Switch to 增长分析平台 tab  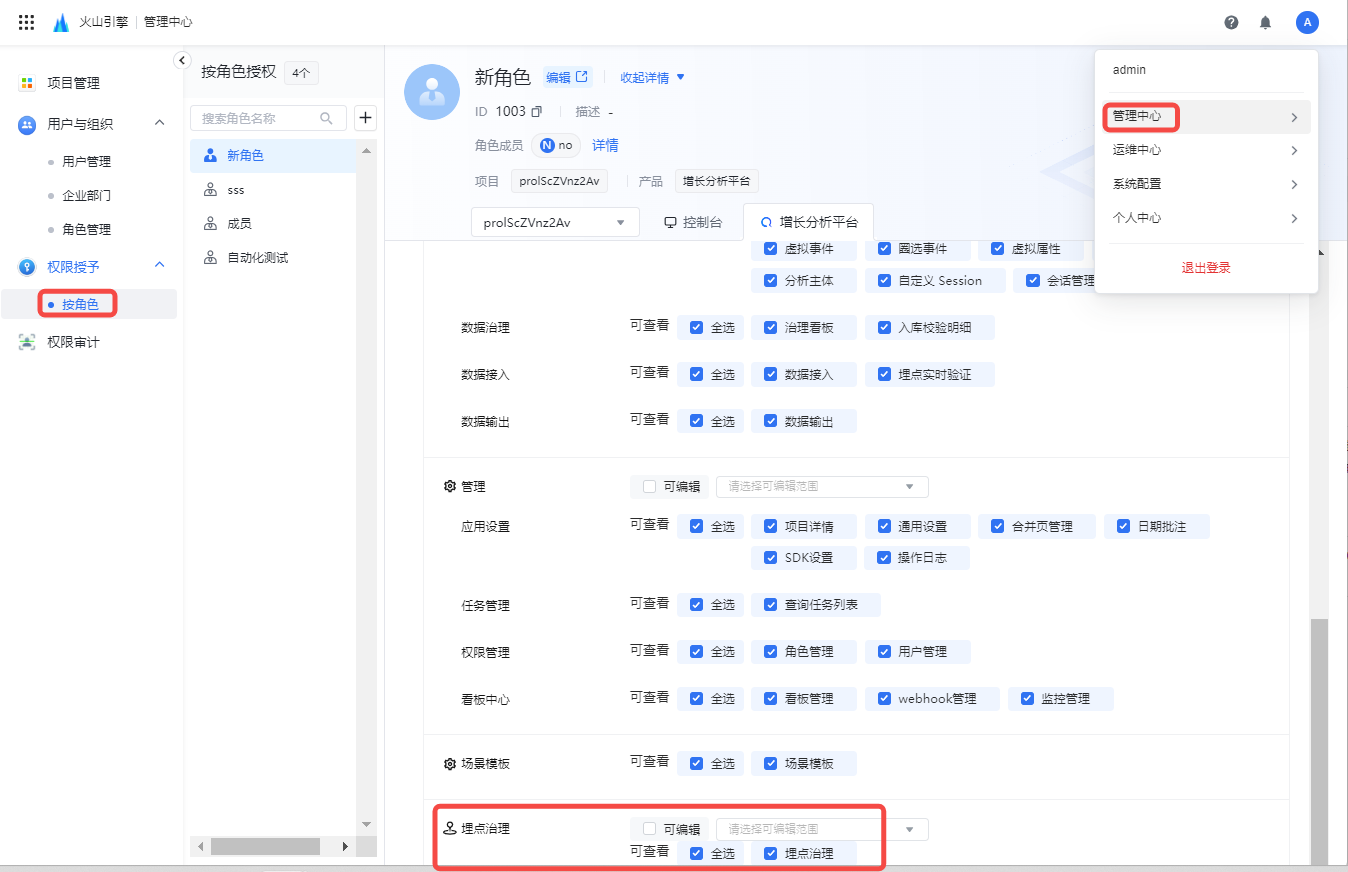click(x=809, y=223)
